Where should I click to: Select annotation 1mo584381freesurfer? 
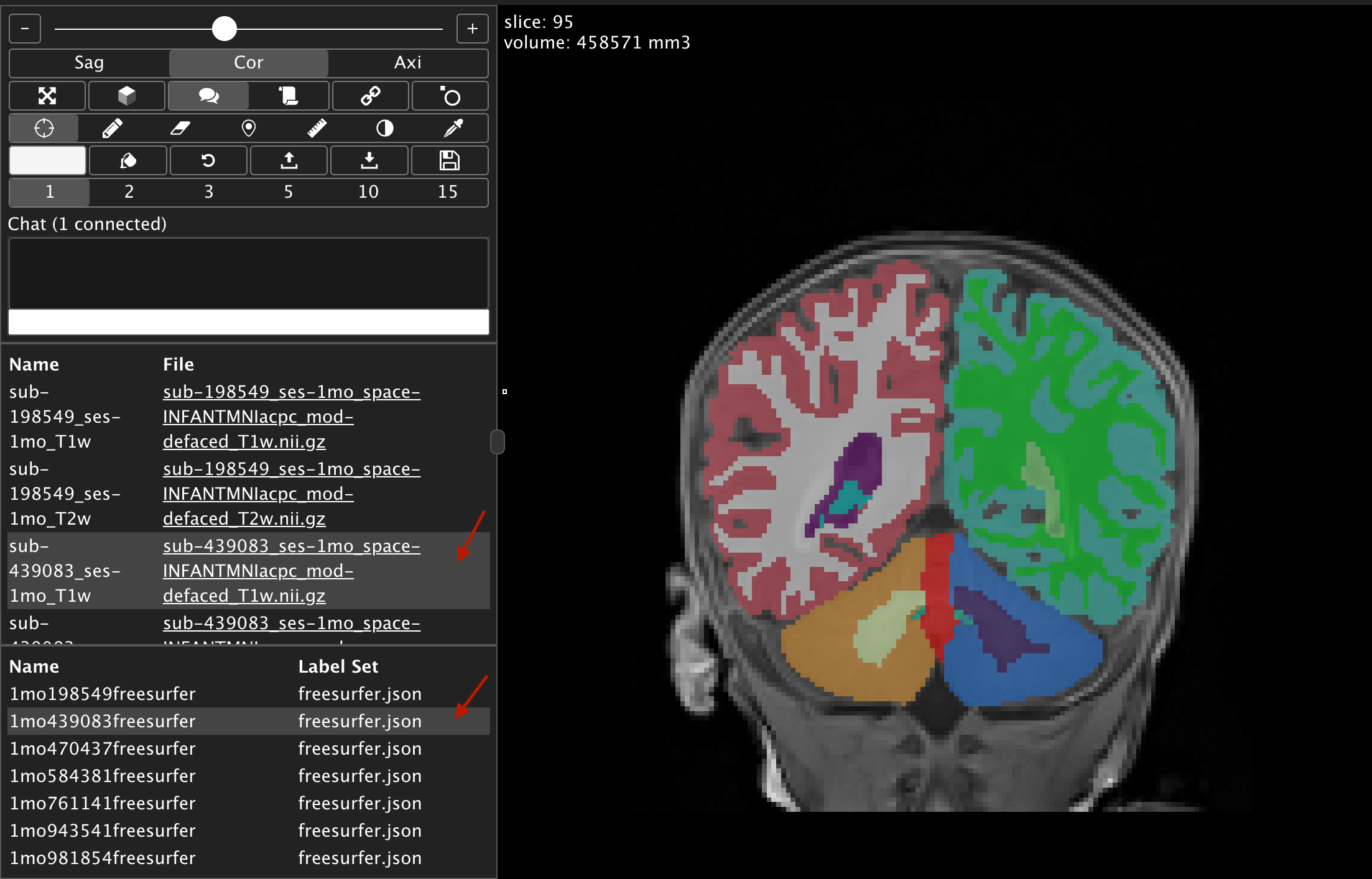[103, 776]
